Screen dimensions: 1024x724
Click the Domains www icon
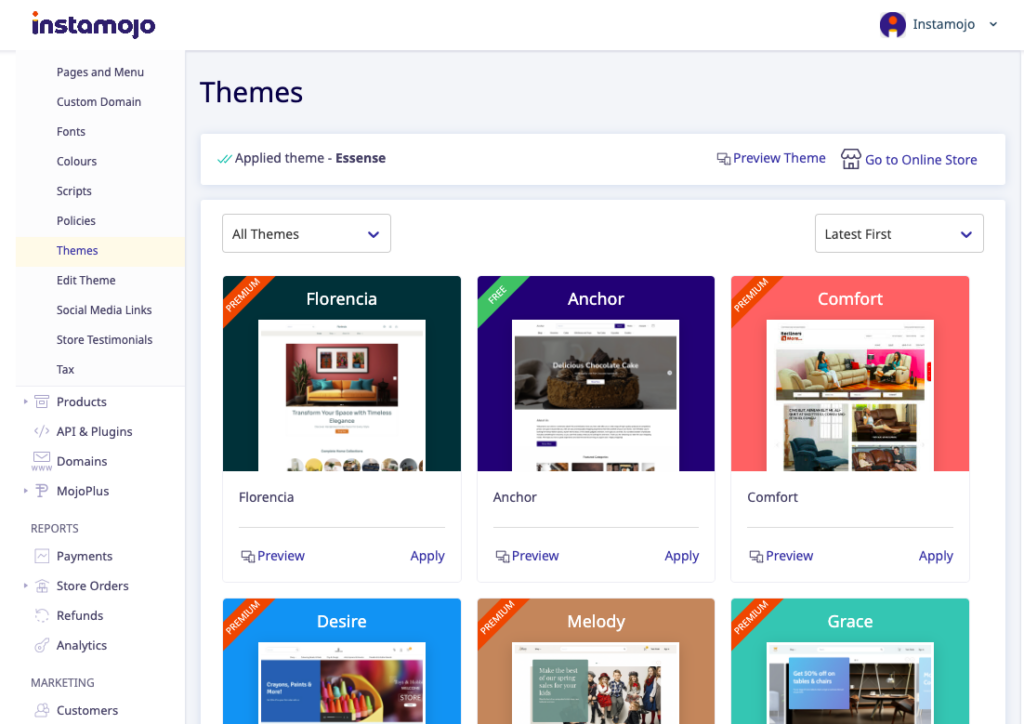click(42, 462)
